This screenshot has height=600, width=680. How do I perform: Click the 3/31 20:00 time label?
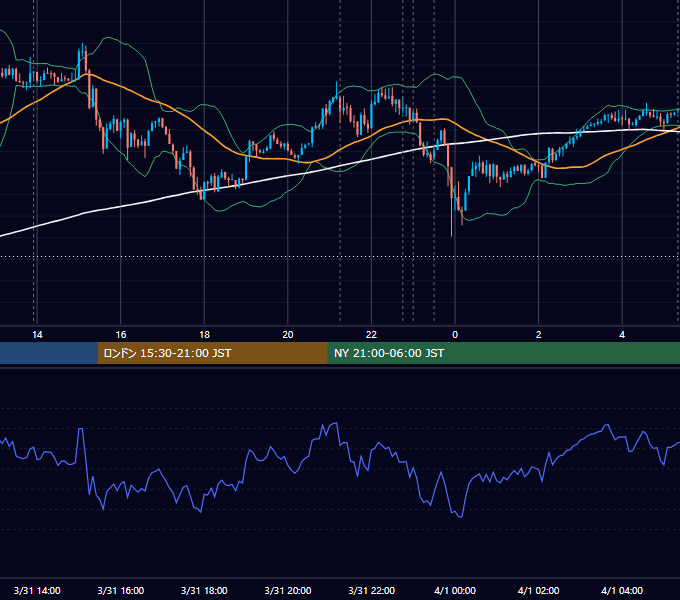tap(288, 590)
